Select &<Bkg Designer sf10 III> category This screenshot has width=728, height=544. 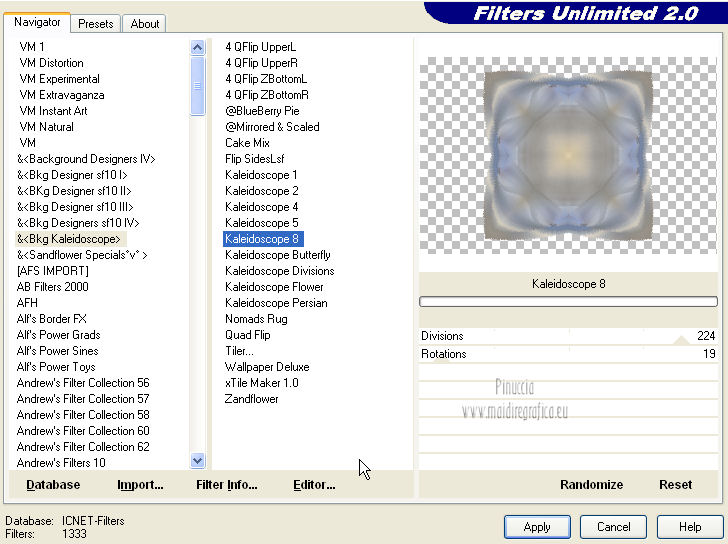pyautogui.click(x=75, y=207)
